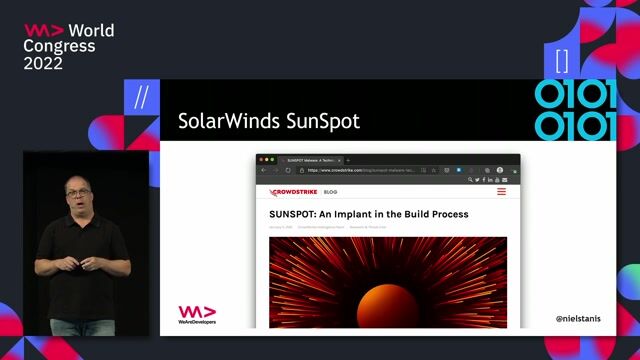Click the World Congress 2022 logo
This screenshot has width=640, height=360.
click(69, 47)
